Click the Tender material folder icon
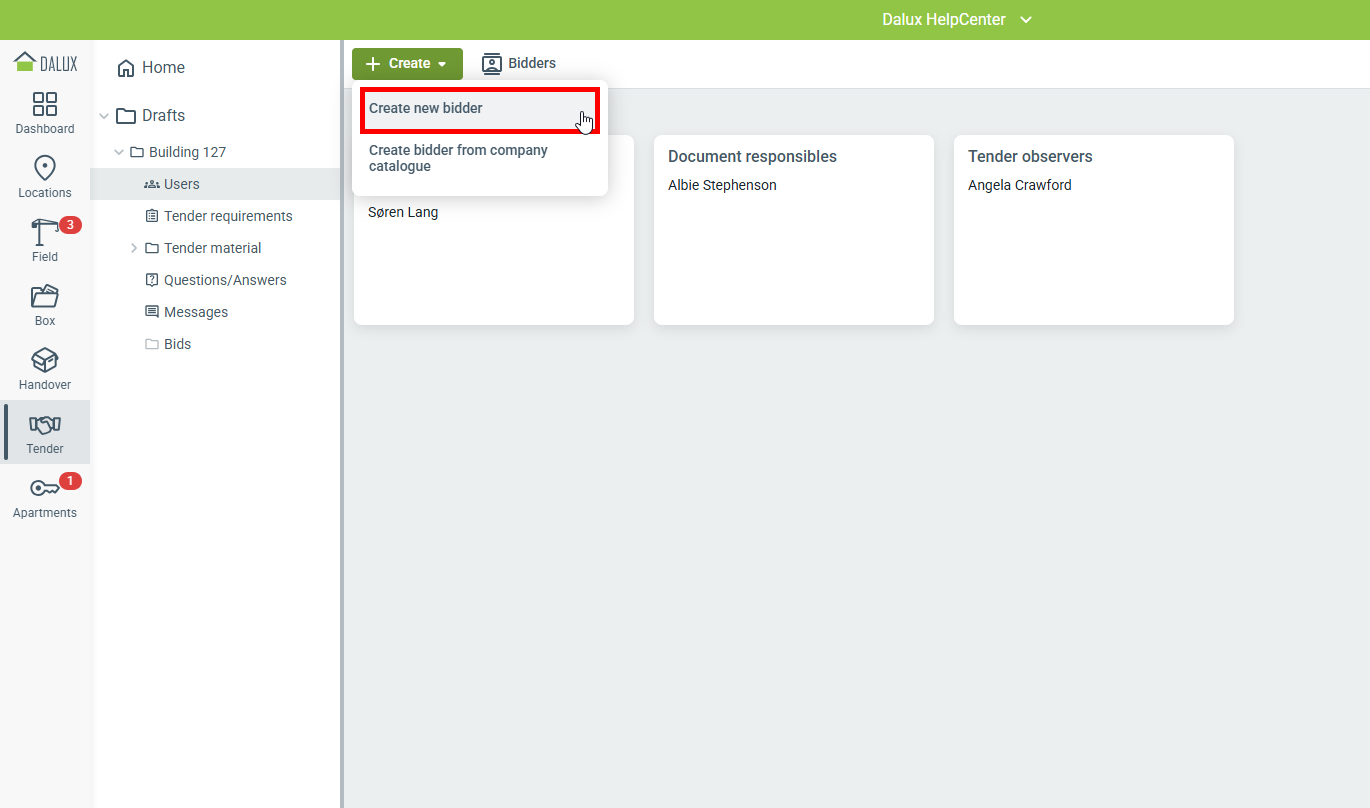This screenshot has height=808, width=1370. [x=152, y=248]
